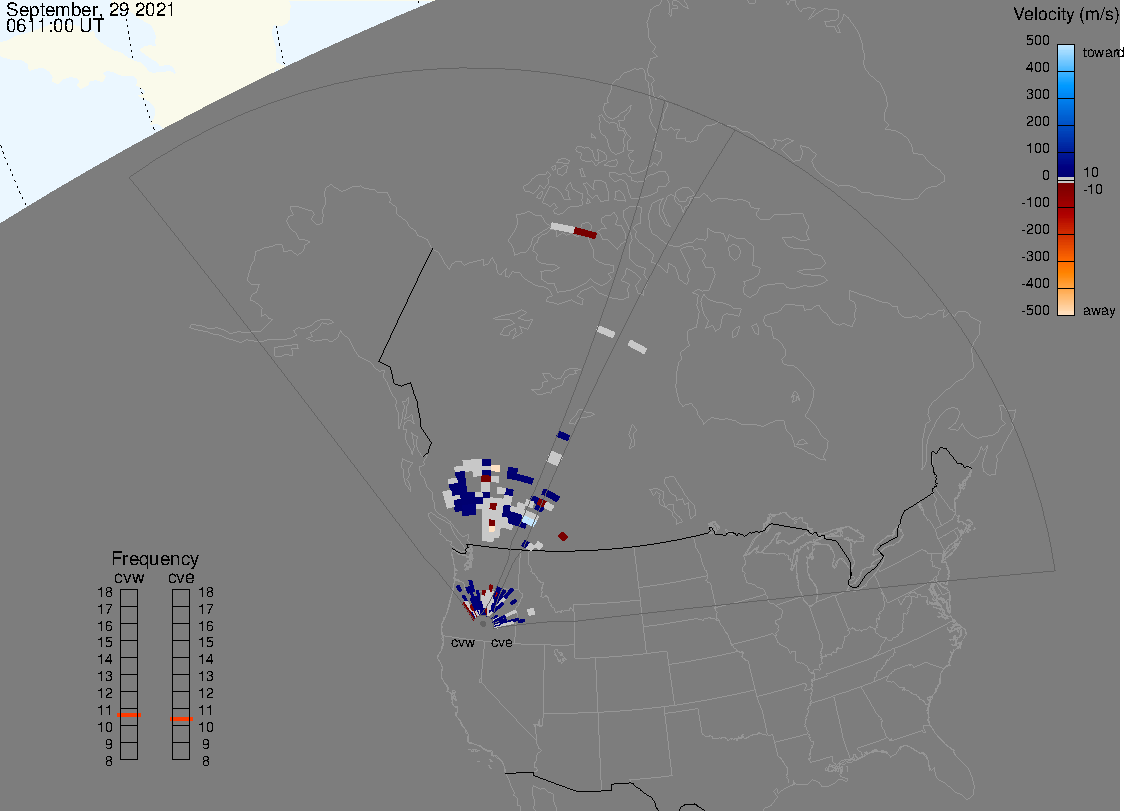
Task: Click the 400 value on velocity scale
Action: point(1037,67)
